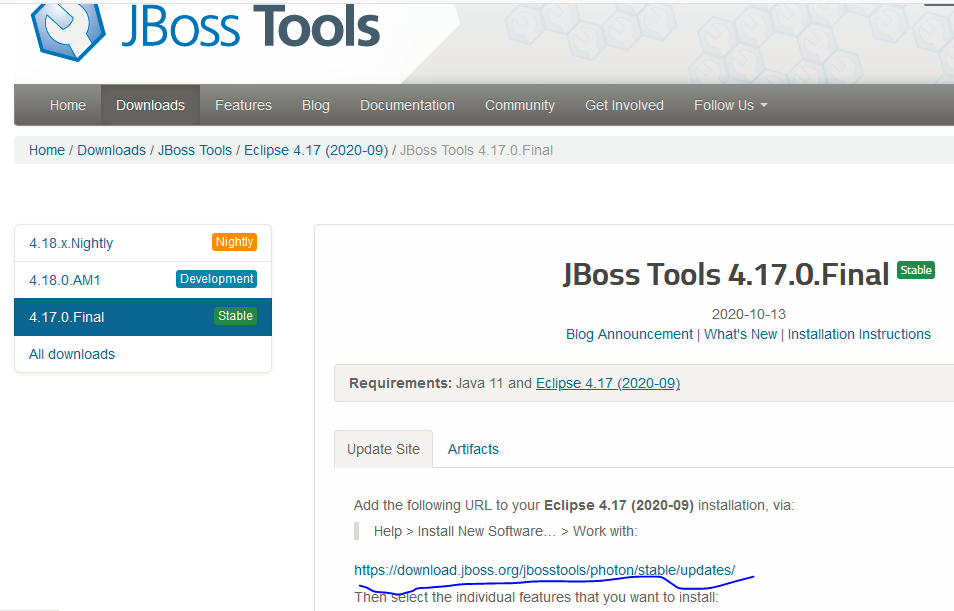
Task: Select 4.17.0.Final in the version list
Action: click(142, 317)
